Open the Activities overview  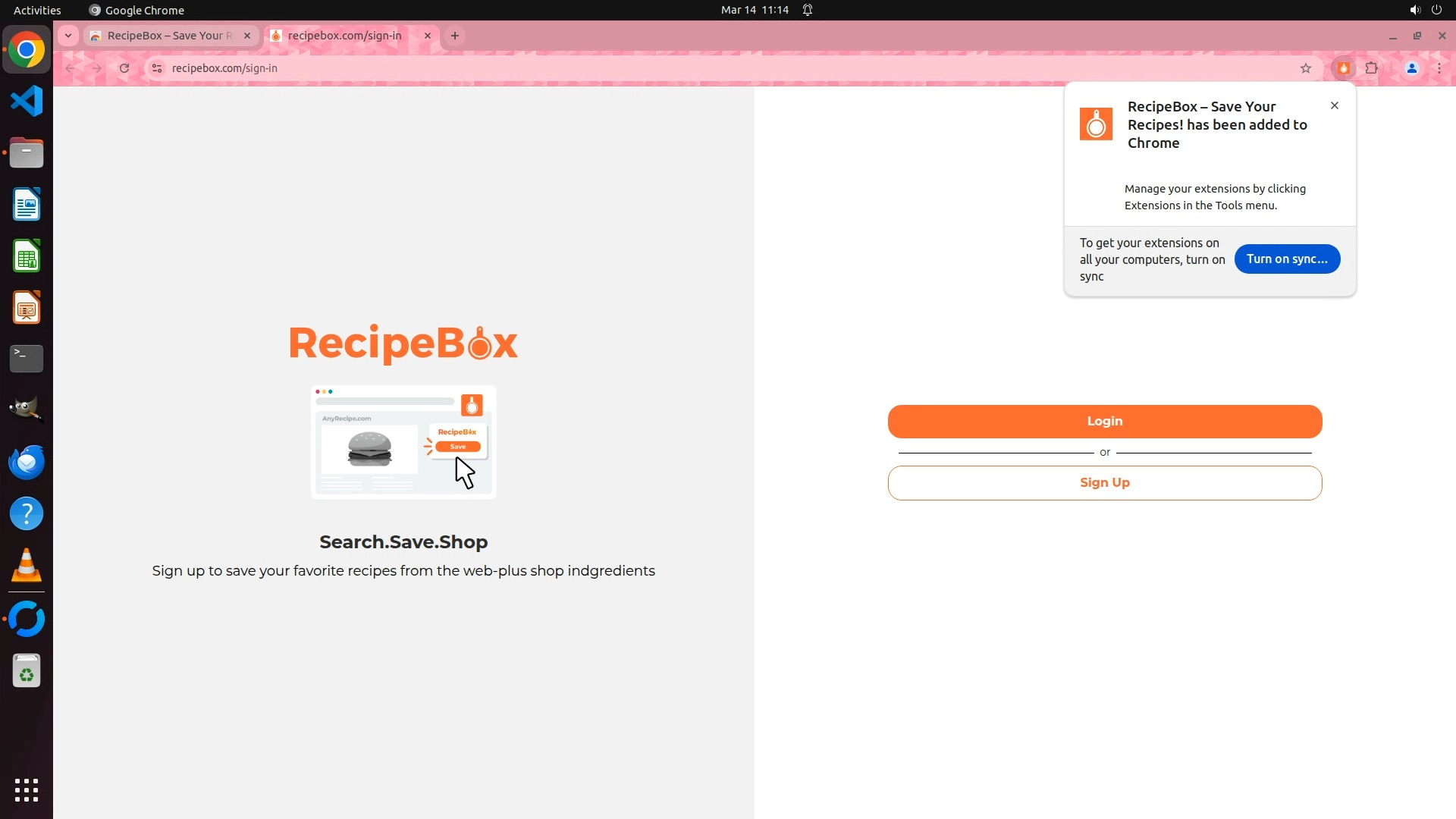[x=37, y=10]
